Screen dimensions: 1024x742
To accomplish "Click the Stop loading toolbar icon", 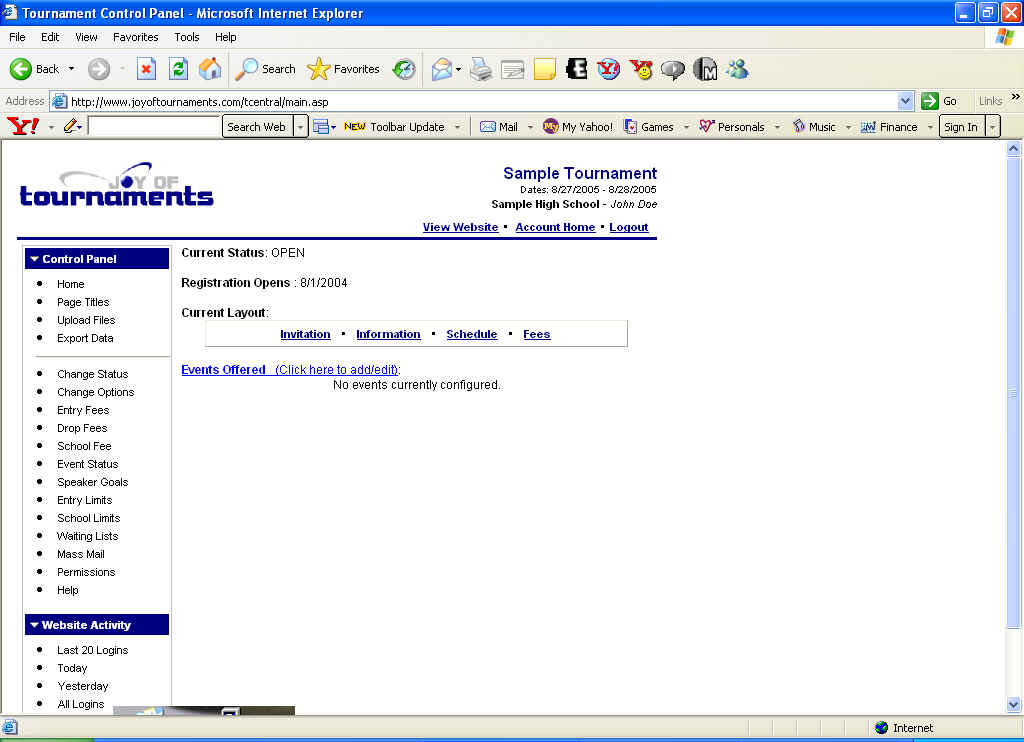I will tap(147, 69).
